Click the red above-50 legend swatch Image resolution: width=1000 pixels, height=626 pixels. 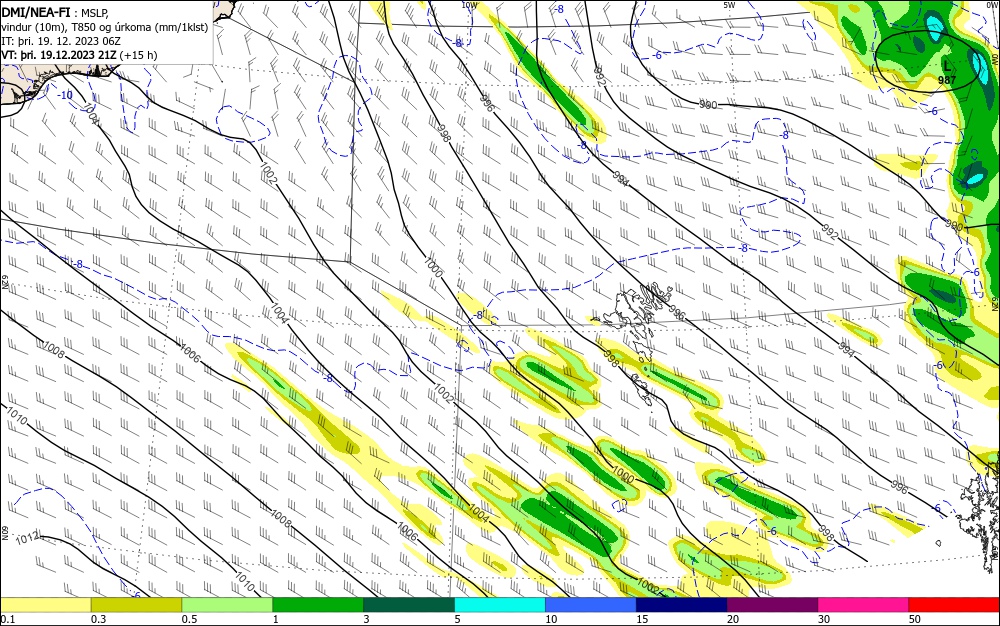[x=954, y=605]
